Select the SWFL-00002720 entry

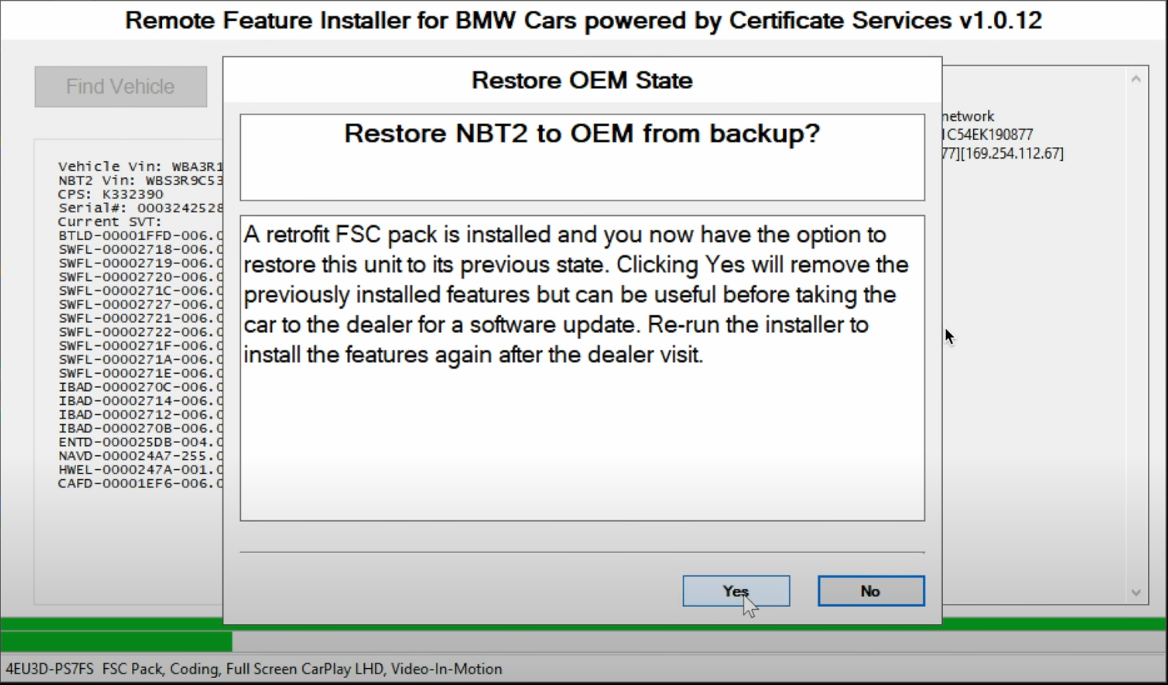(x=141, y=277)
